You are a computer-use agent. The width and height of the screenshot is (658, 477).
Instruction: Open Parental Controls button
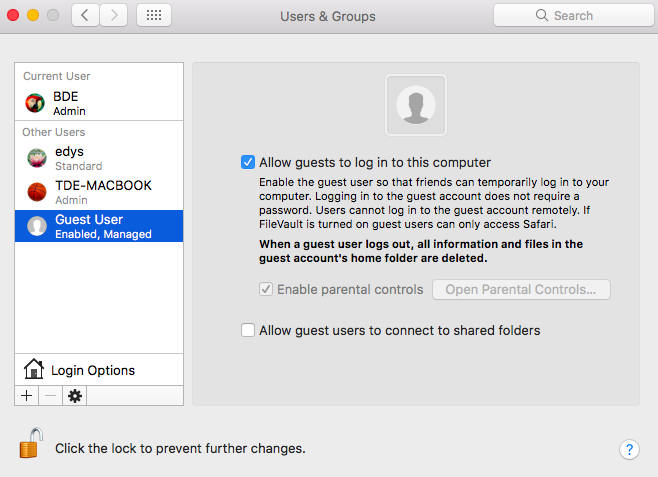tap(521, 289)
